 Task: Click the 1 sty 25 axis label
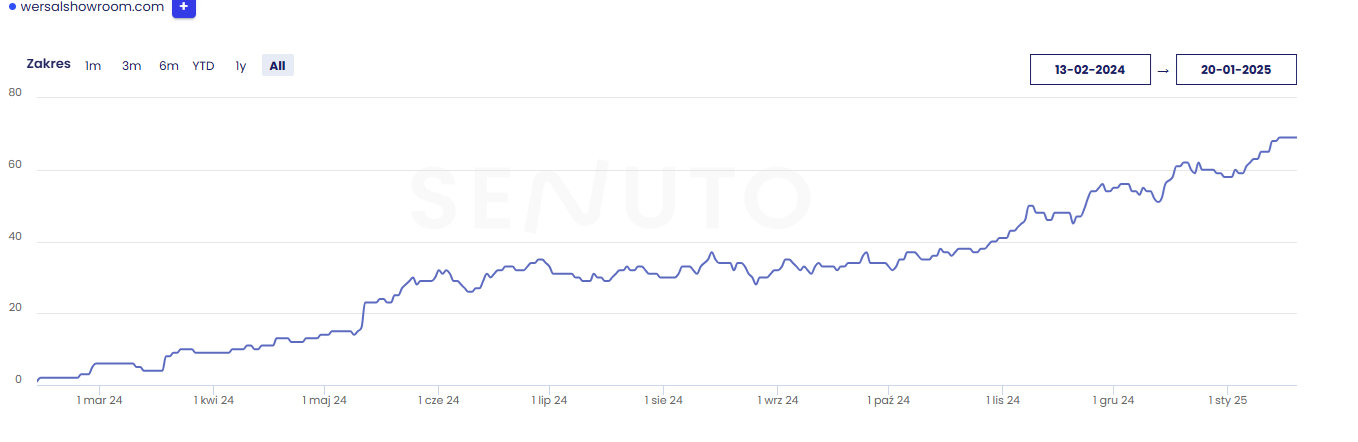(x=1227, y=401)
